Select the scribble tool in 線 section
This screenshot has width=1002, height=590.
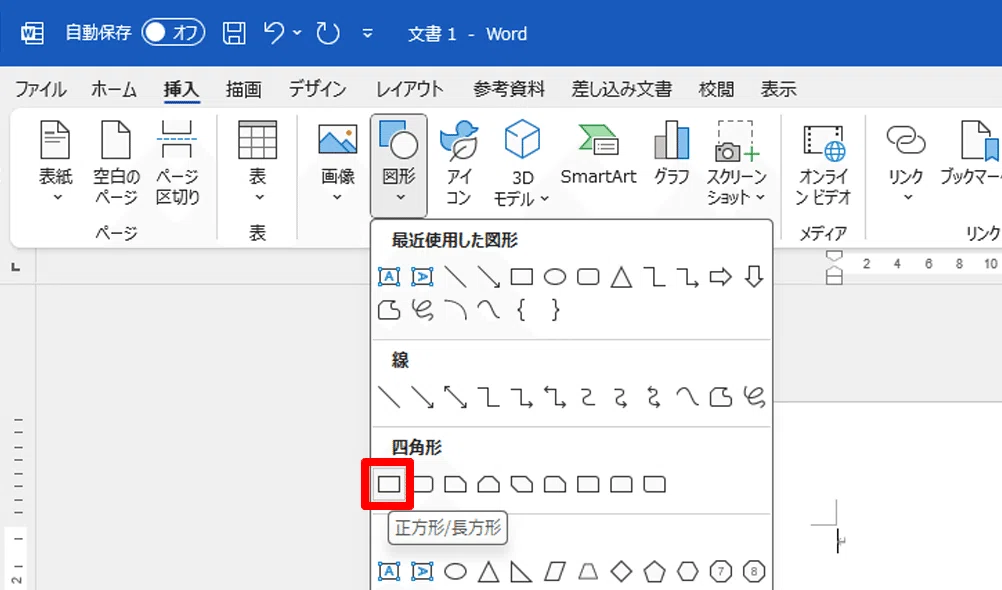pos(754,397)
